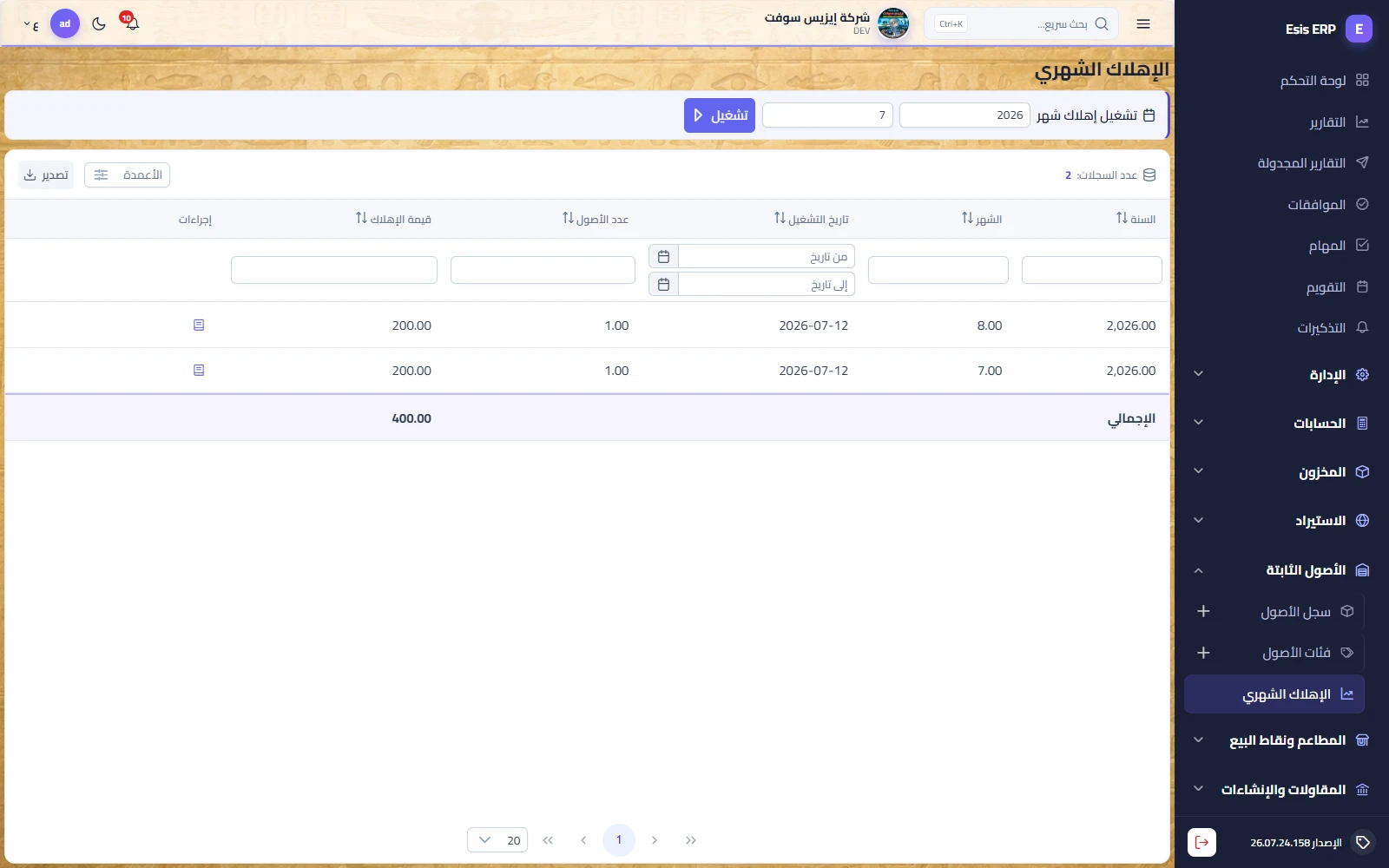Image resolution: width=1389 pixels, height=868 pixels.
Task: Open details icon for month 8.00 row
Action: point(199,325)
